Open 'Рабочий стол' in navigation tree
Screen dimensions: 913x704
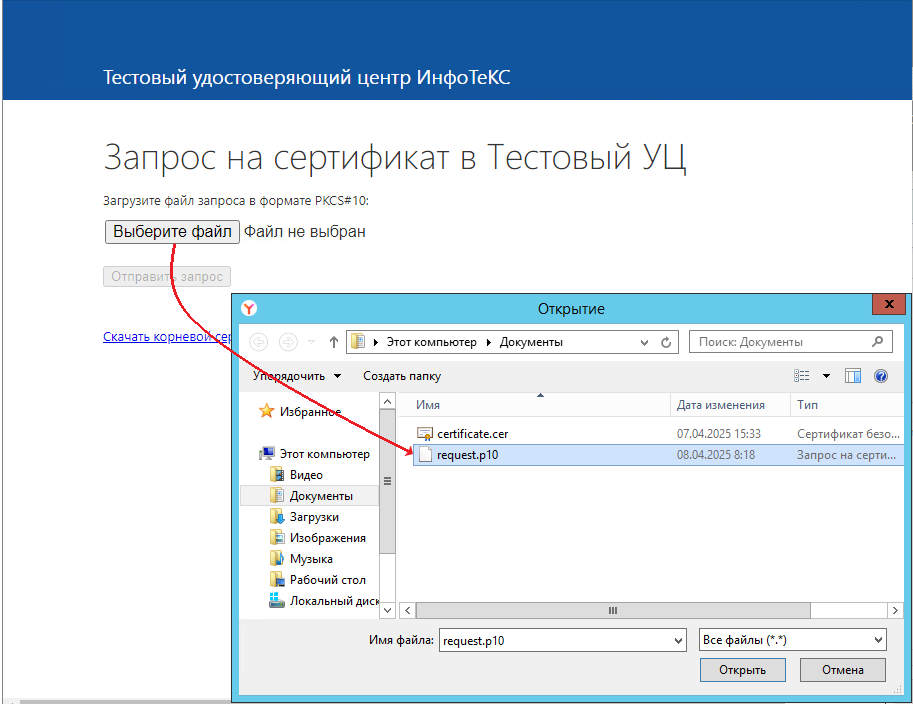click(328, 579)
